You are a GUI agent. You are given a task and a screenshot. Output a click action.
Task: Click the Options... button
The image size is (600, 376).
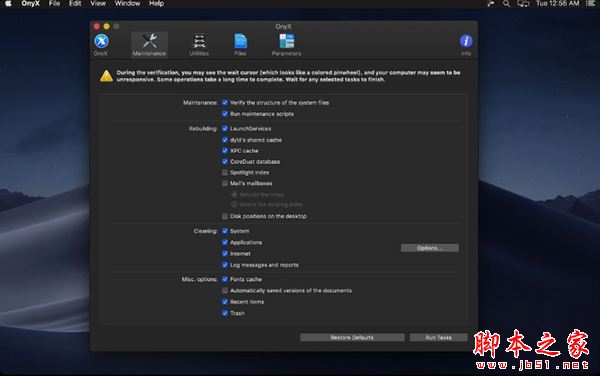tap(430, 248)
